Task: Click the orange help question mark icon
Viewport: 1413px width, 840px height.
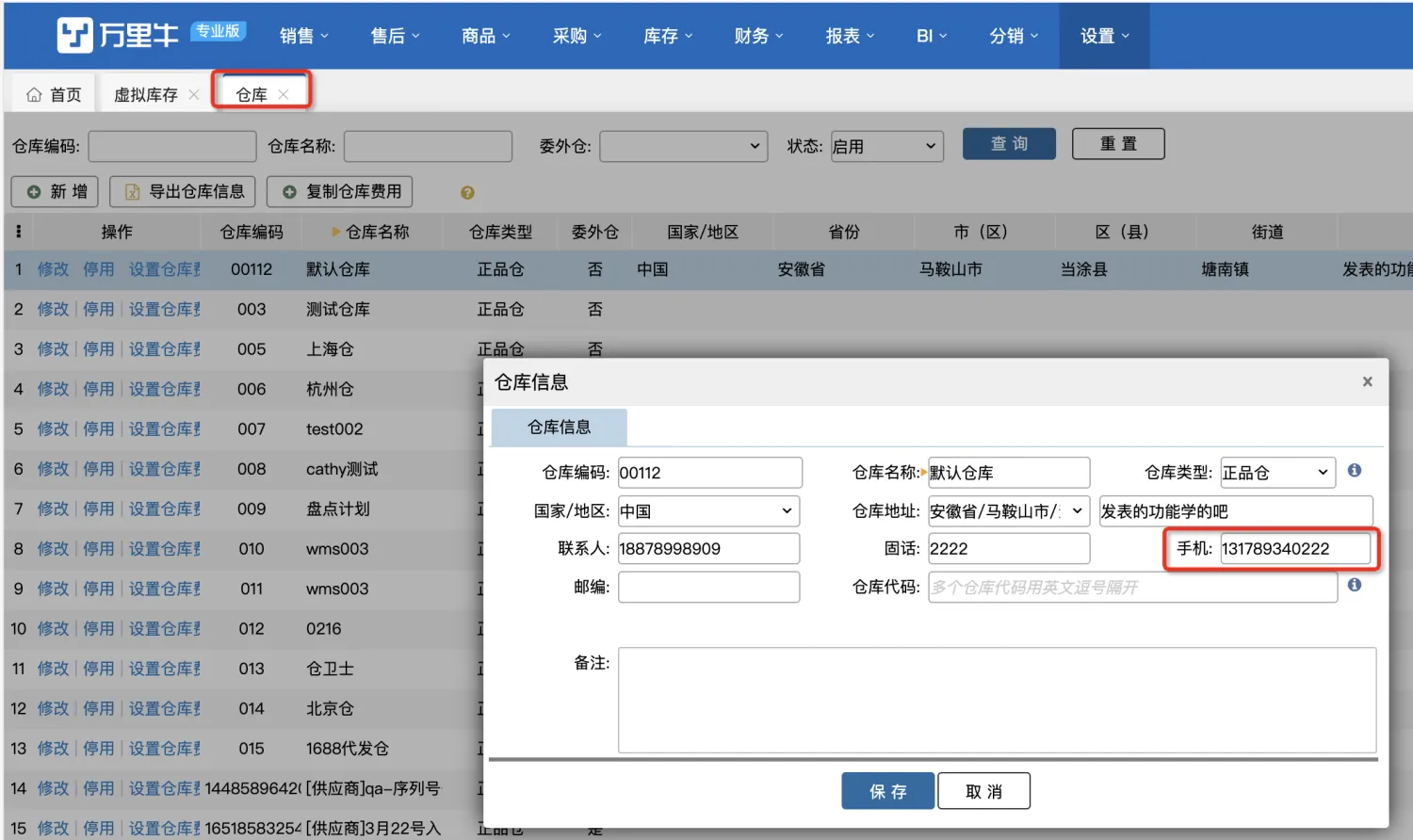Action: (x=467, y=192)
